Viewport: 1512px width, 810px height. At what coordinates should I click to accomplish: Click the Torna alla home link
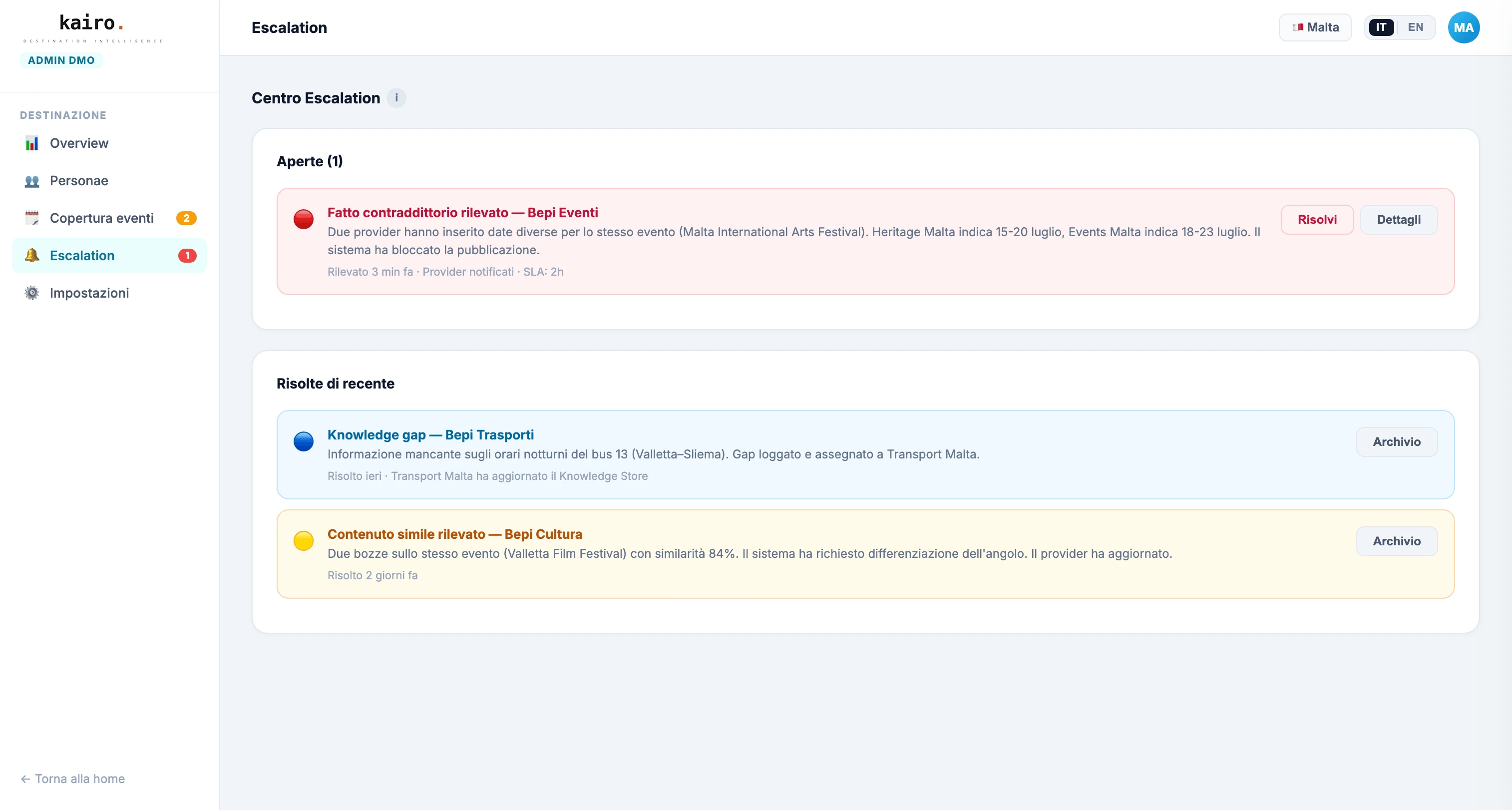(72, 779)
